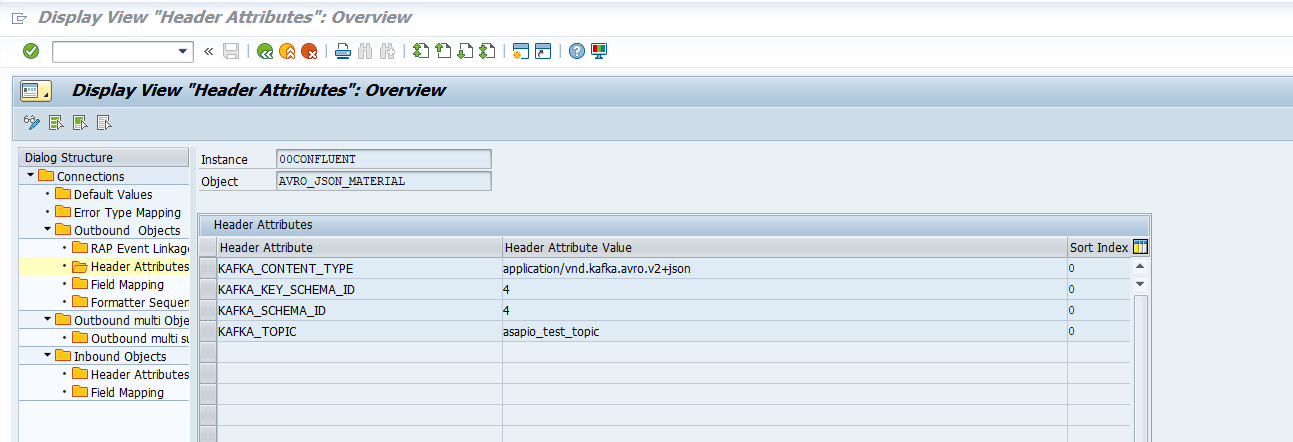Screen dimensions: 1293x442
Task: Collapse the Outbound Objects node
Action: 47,230
